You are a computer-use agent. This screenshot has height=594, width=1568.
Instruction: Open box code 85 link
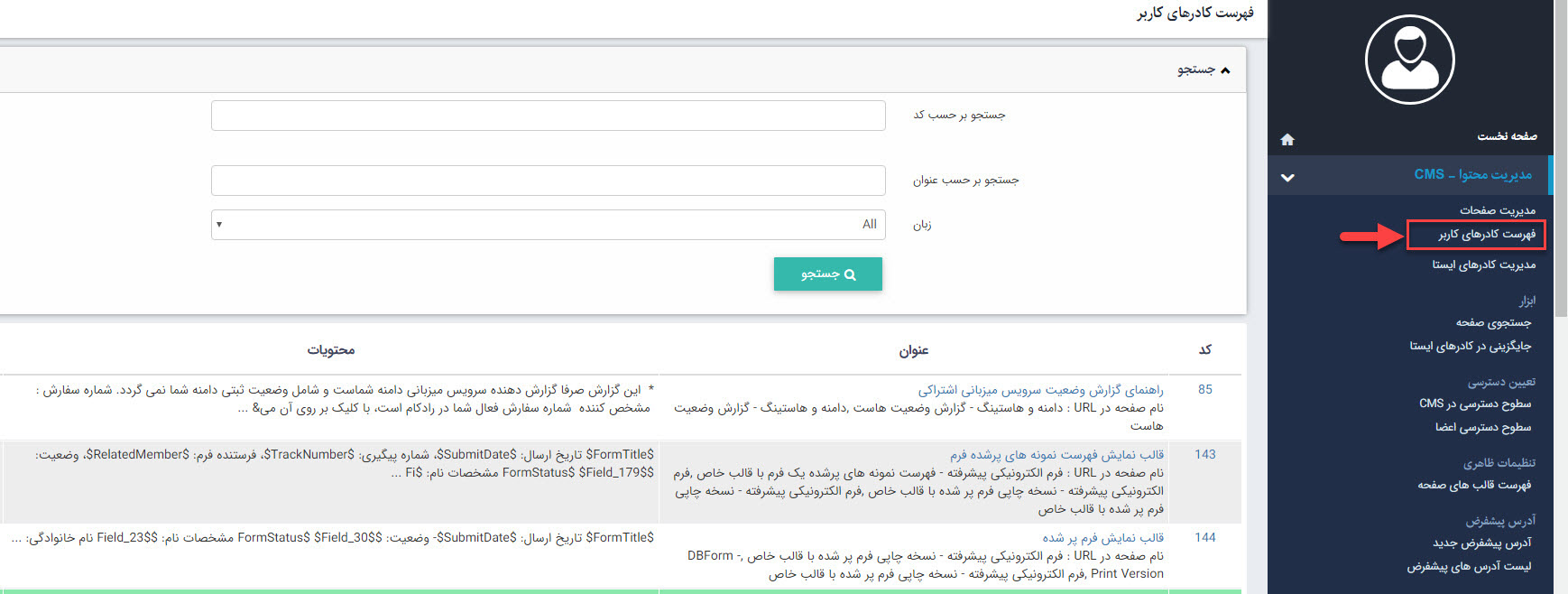[x=1204, y=390]
